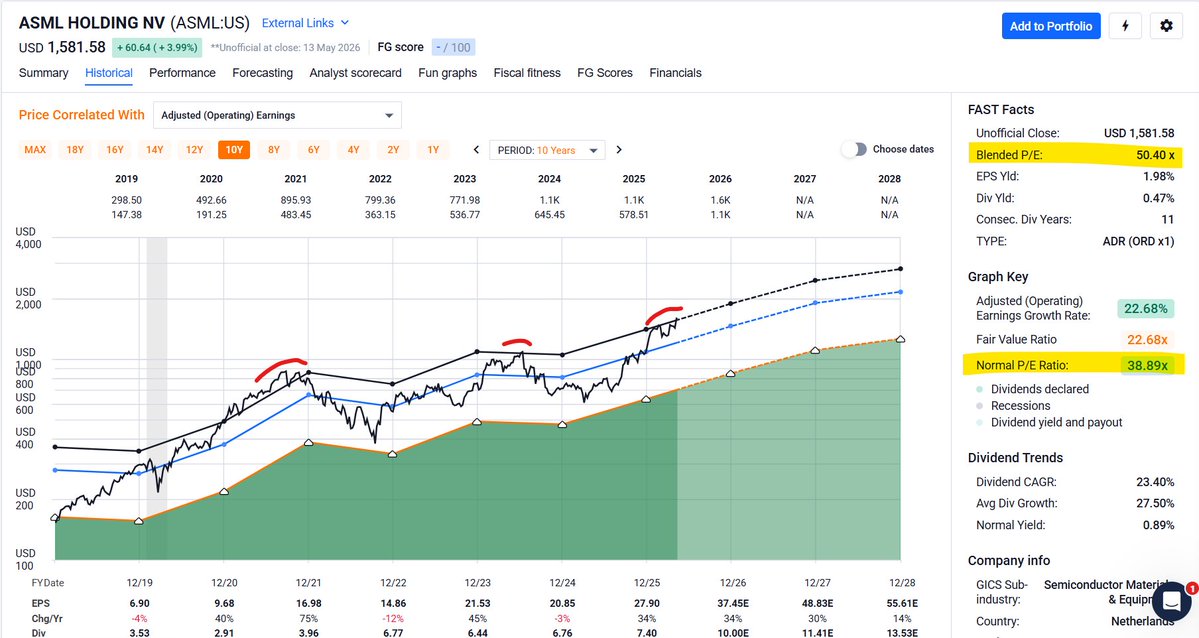Click the Div Yld 0.47% value
The width and height of the screenshot is (1199, 638).
1158,197
